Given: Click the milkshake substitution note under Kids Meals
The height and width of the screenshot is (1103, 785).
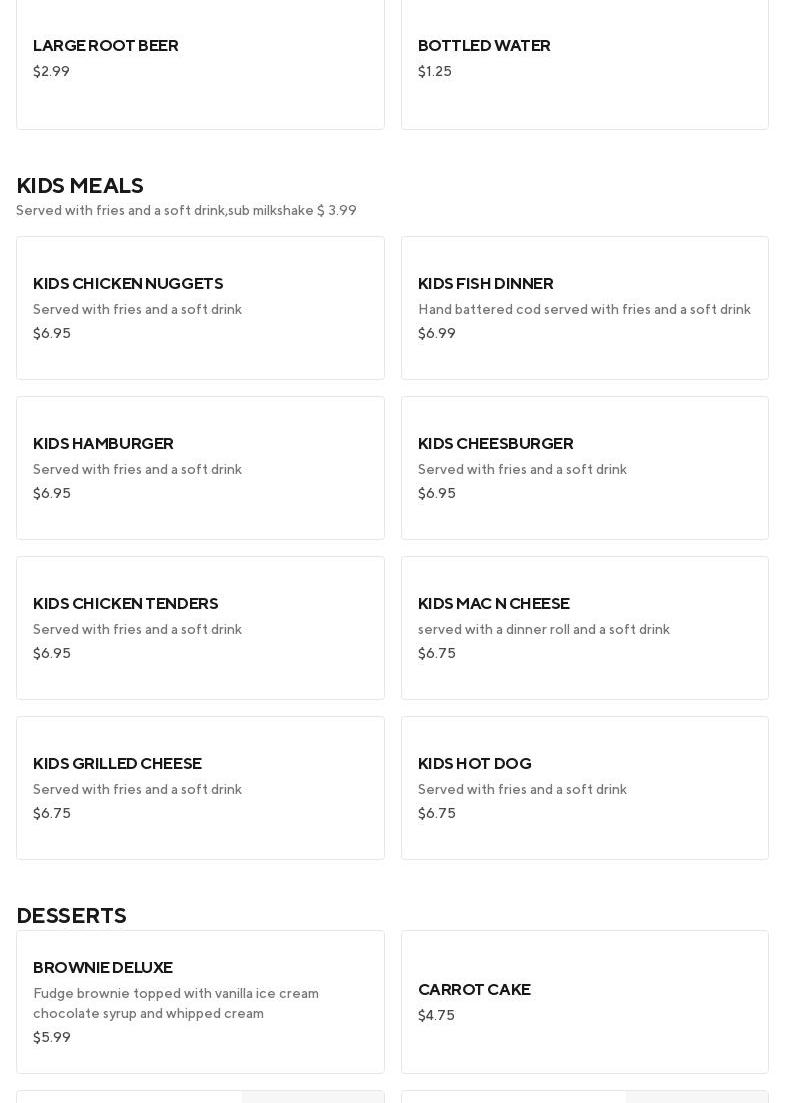Looking at the screenshot, I should coord(186,211).
